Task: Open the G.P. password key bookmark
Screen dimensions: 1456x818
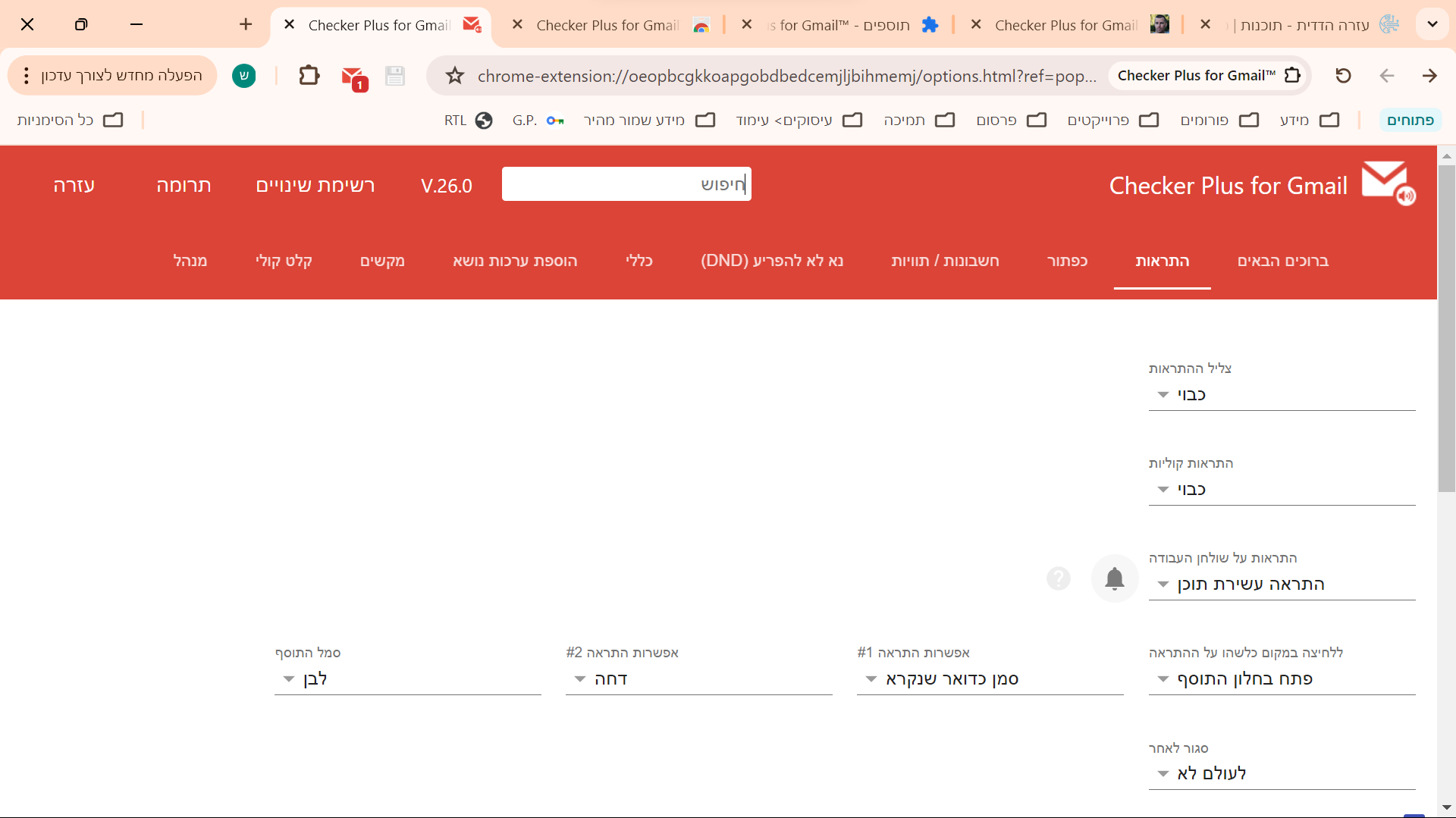Action: tap(538, 121)
